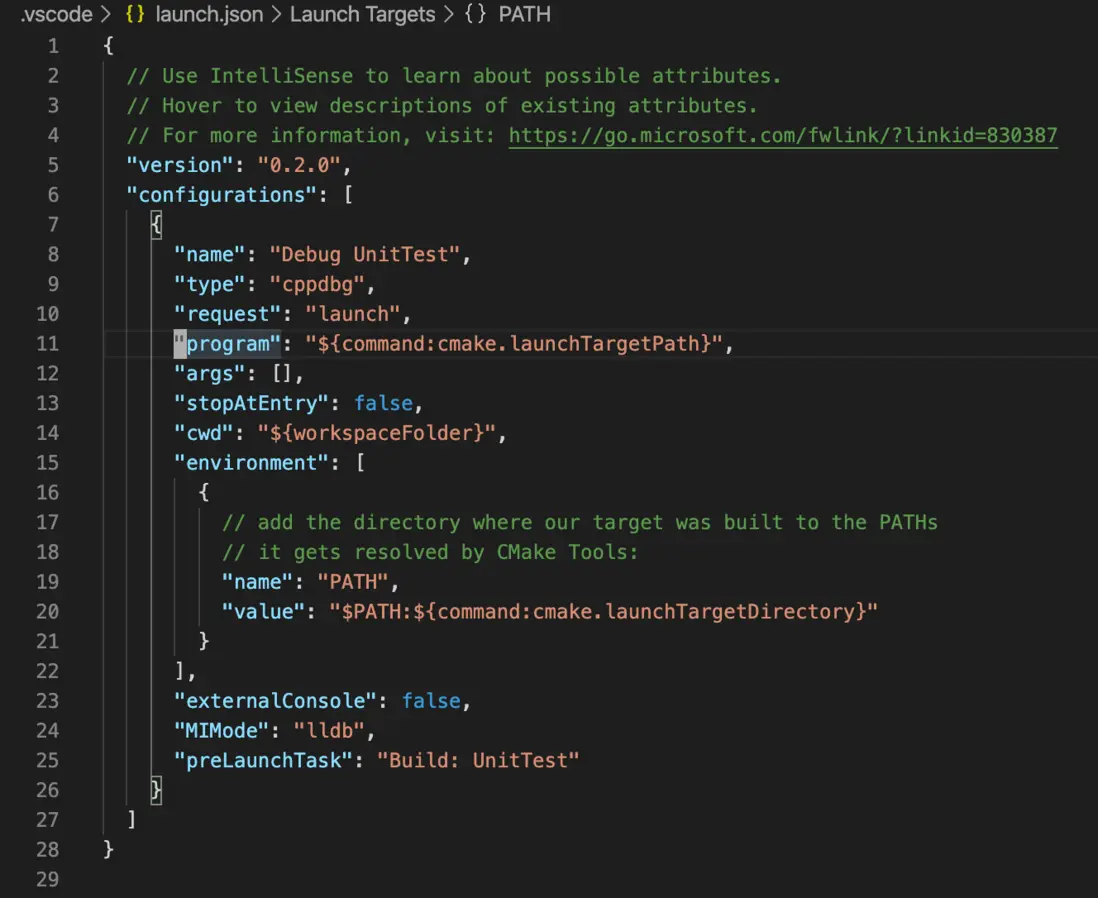Viewport: 1098px width, 898px height.
Task: Click line number 6 beside configurations
Action: [x=52, y=195]
